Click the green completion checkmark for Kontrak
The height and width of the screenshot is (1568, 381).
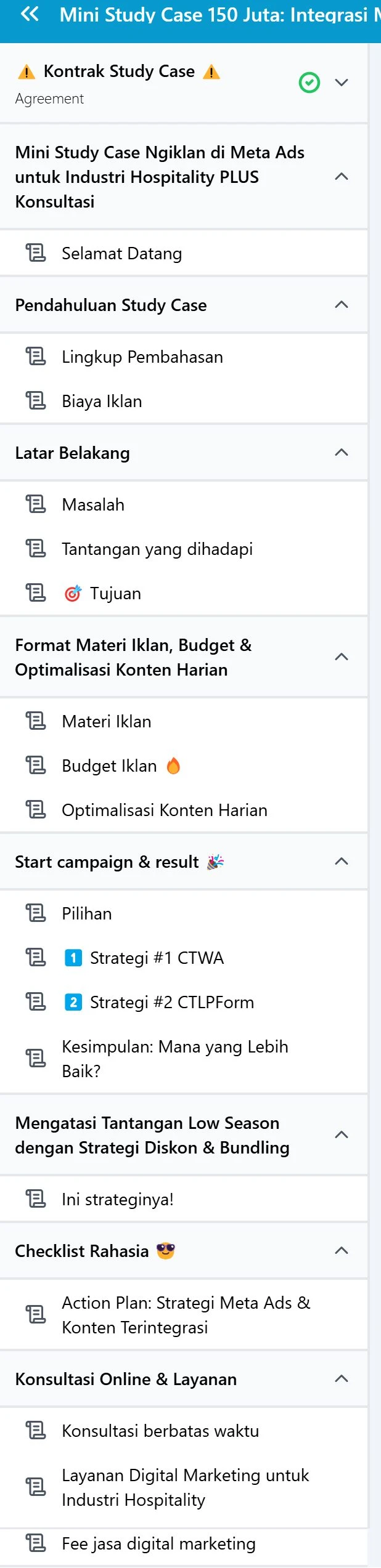[309, 83]
